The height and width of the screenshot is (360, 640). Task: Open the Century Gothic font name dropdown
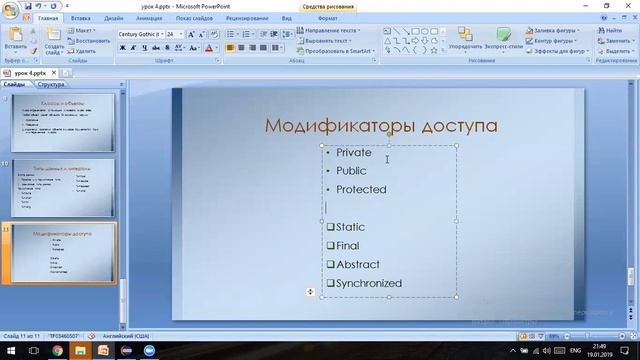point(162,34)
